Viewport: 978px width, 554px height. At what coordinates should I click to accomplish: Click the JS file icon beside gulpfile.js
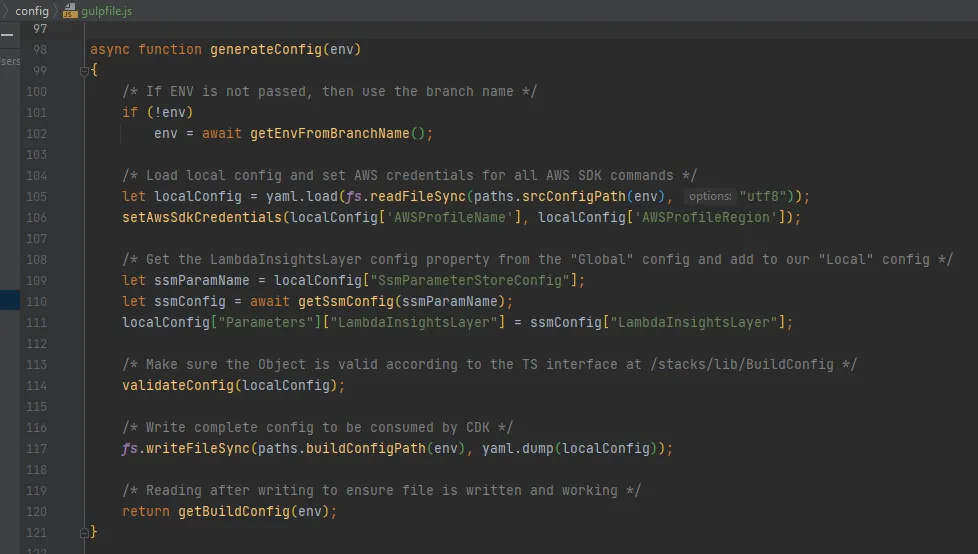70,11
